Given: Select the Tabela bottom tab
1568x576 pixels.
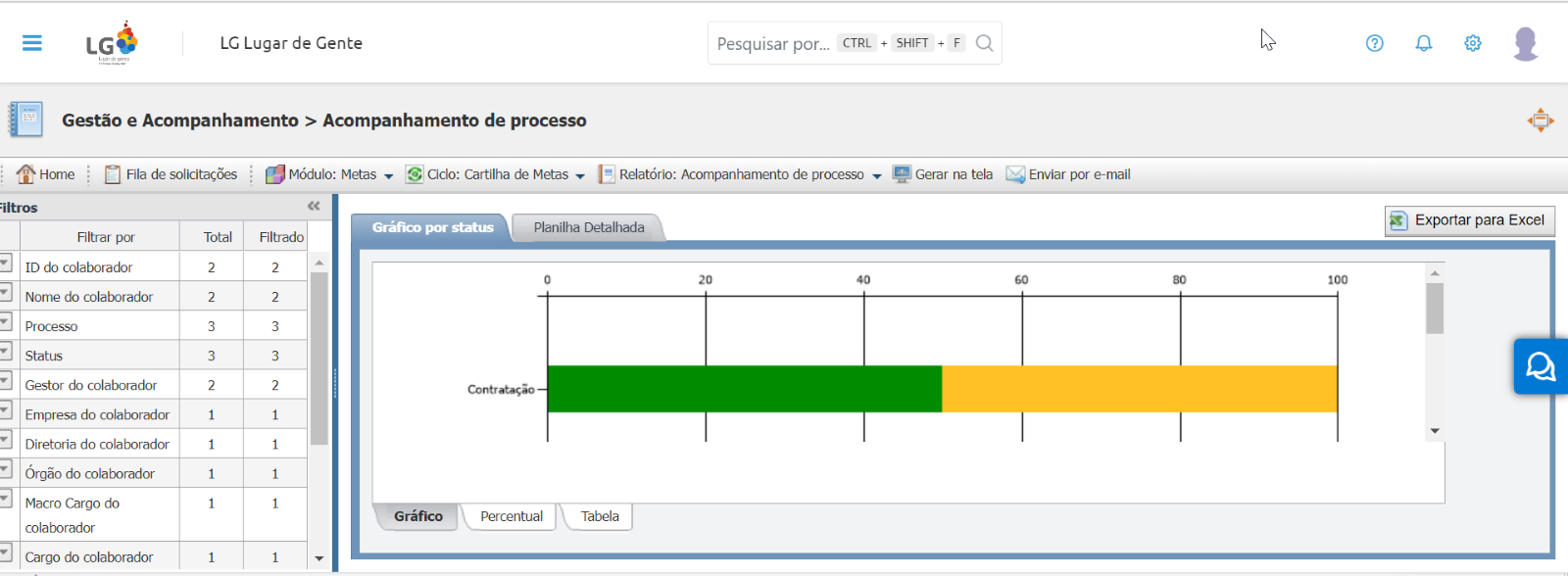Looking at the screenshot, I should pyautogui.click(x=600, y=516).
